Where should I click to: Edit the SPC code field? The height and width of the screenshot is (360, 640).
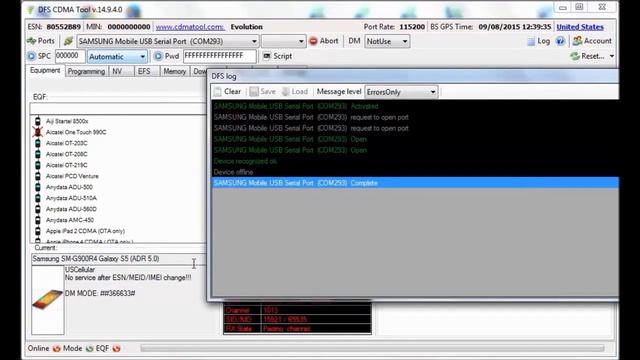[70, 56]
